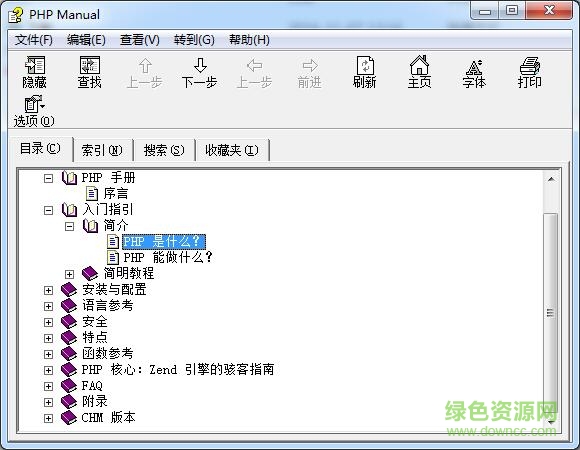Click page icon beside PHP 能做什么?

tap(113, 257)
